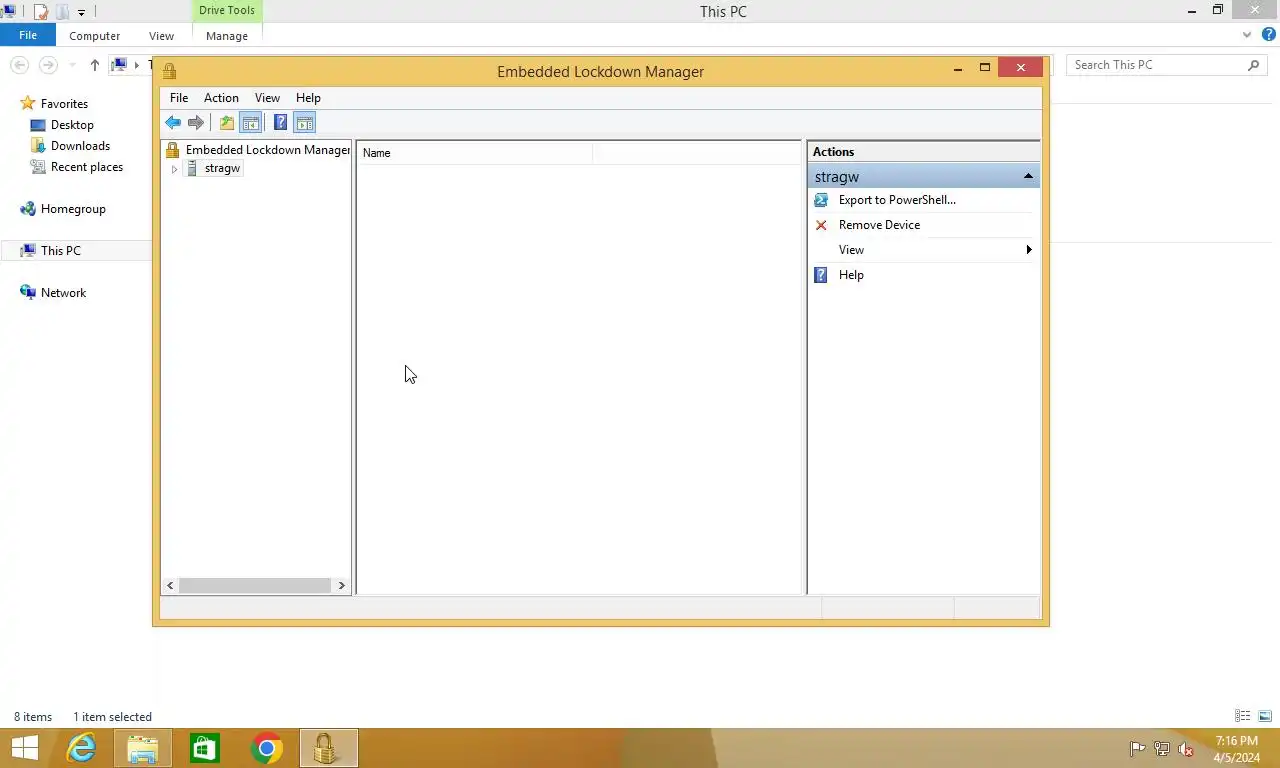Switch to Large icons view in status bar
The width and height of the screenshot is (1280, 768).
(x=1265, y=716)
